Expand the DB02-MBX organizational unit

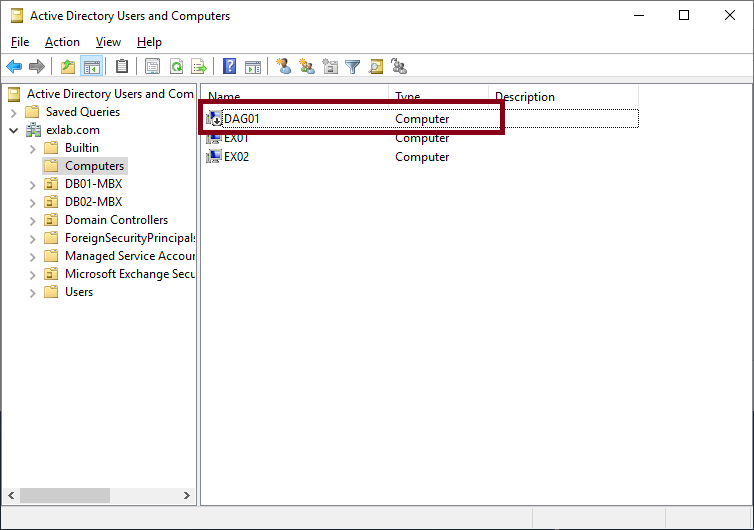pyautogui.click(x=33, y=203)
